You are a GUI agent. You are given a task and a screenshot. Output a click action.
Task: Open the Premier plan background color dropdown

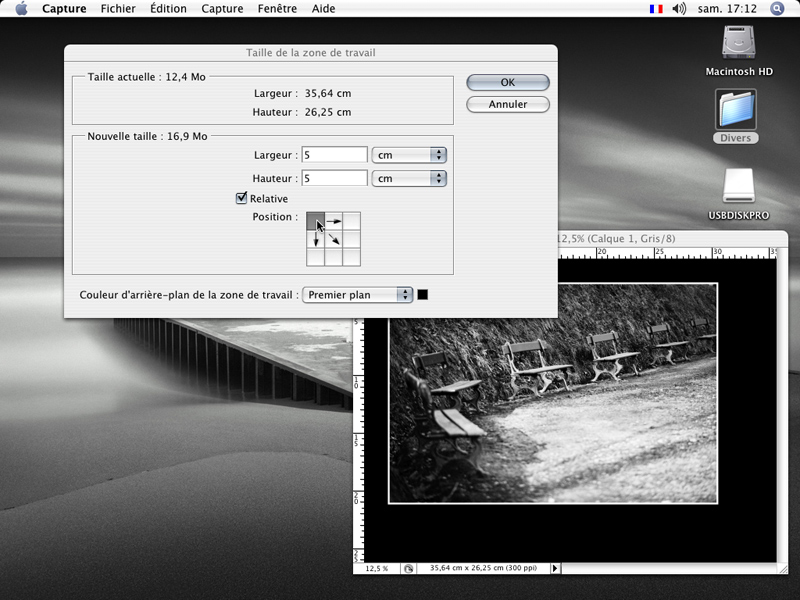coord(357,295)
